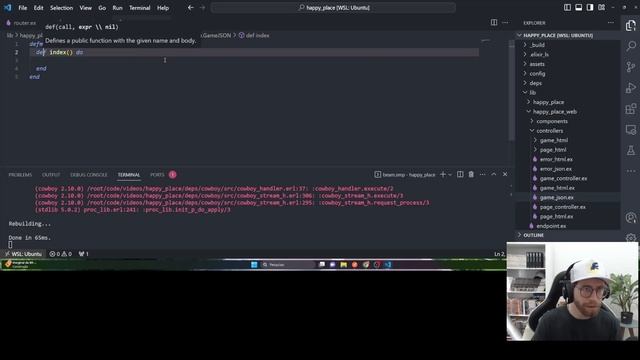The image size is (640, 360).
Task: Open the Testing flask view
Action: pyautogui.click(x=631, y=151)
